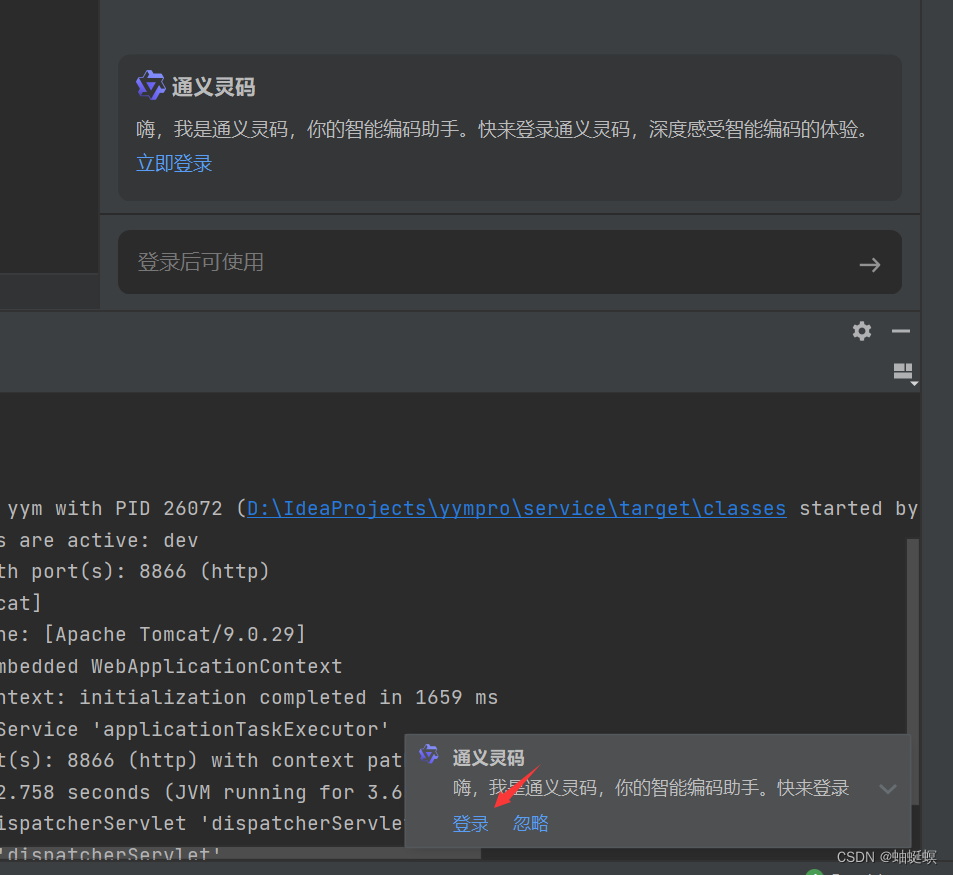Click the console horizontal scrollbar
This screenshot has height=875, width=953.
pyautogui.click(x=240, y=853)
